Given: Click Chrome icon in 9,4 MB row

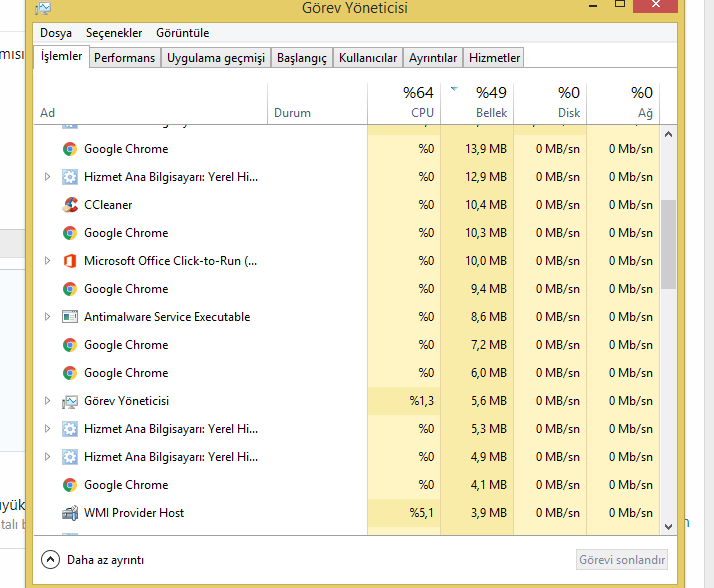Looking at the screenshot, I should coord(70,289).
